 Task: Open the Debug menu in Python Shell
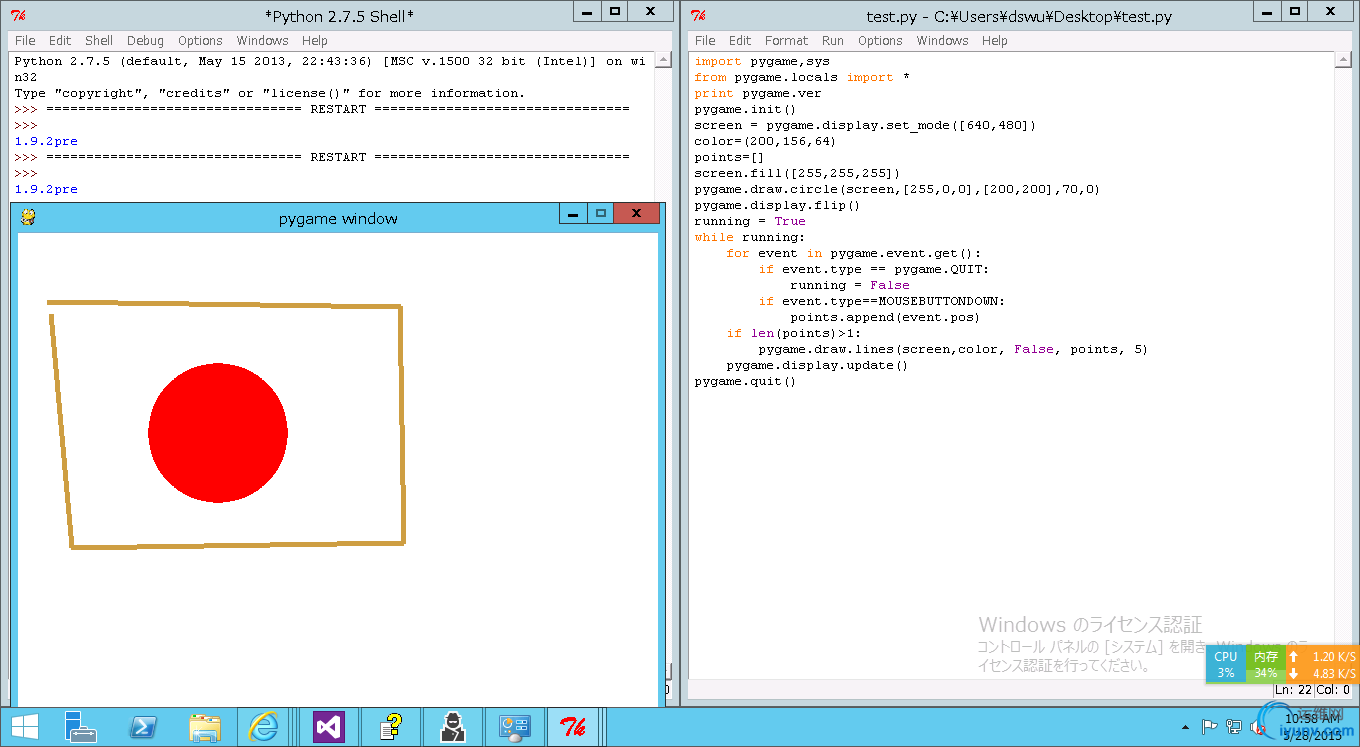pos(145,41)
